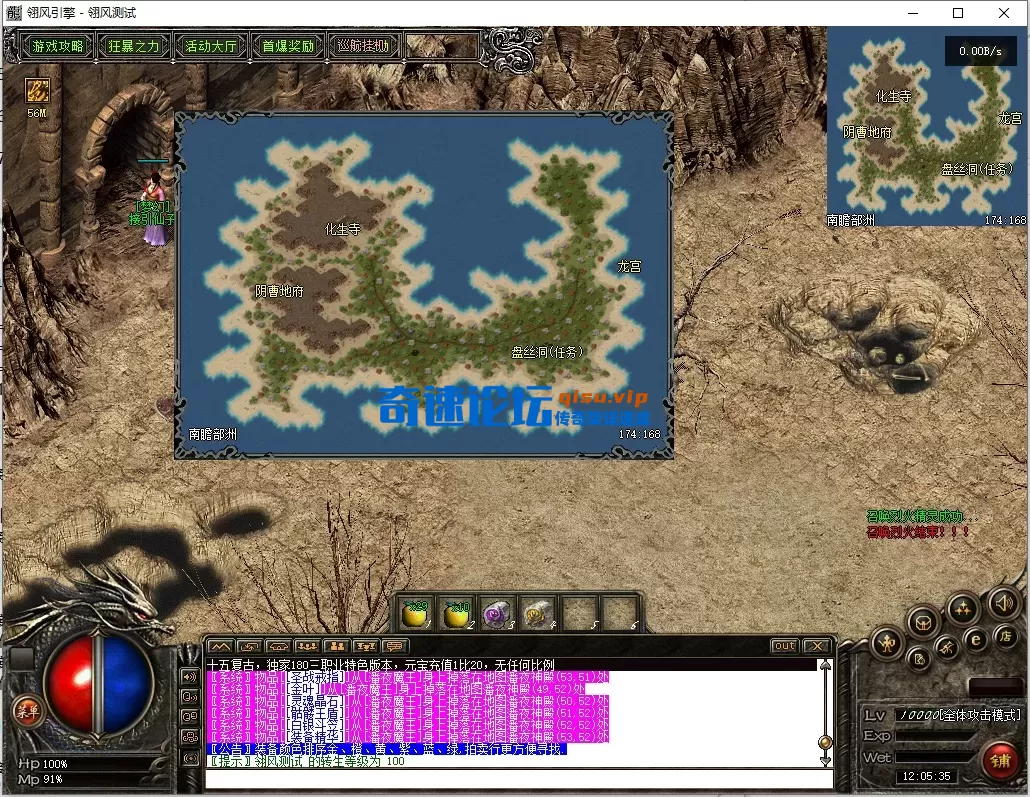
Task: Open the 菜单 menu button
Action: [x=28, y=711]
